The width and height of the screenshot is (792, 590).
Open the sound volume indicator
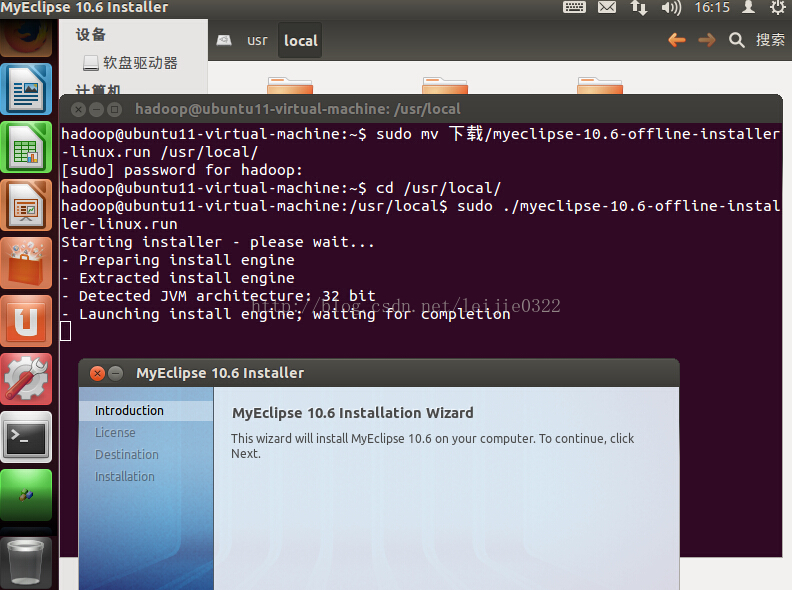[x=671, y=8]
